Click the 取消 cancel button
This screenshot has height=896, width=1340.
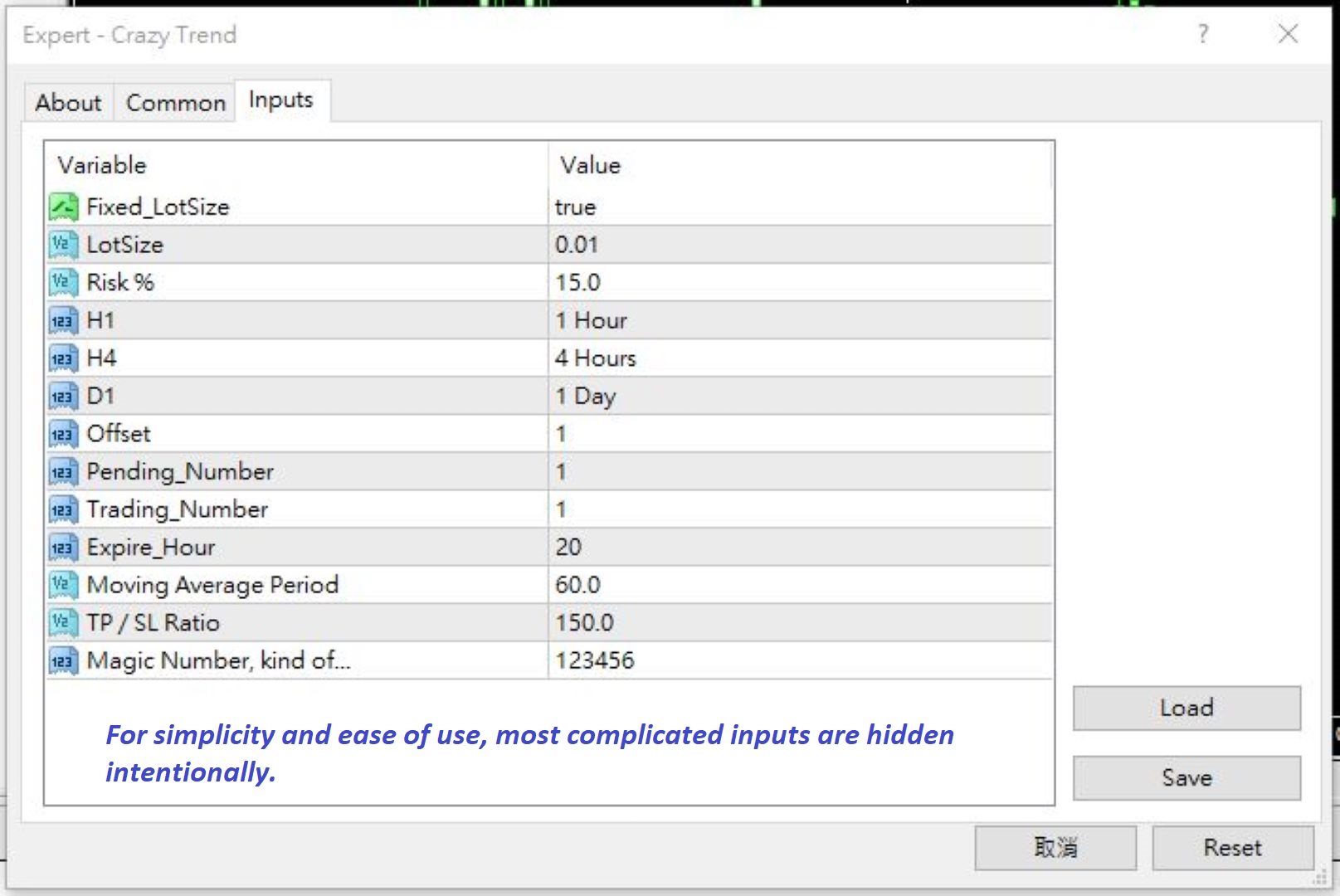pyautogui.click(x=1055, y=847)
